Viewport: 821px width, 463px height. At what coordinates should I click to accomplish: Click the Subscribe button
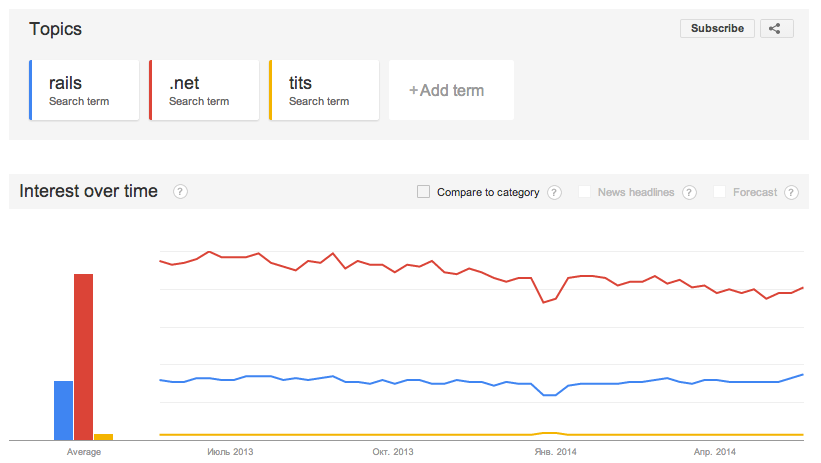click(x=717, y=28)
